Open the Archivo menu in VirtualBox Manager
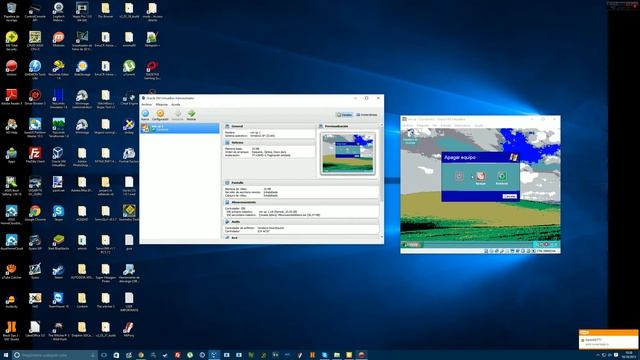Image resolution: width=640 pixels, height=360 pixels. pos(146,104)
